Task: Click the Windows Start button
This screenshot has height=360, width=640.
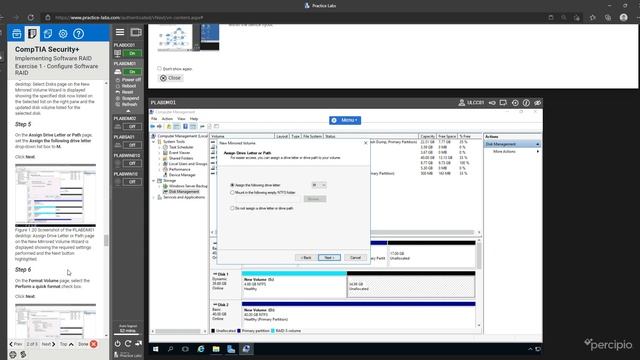Action: (156, 349)
